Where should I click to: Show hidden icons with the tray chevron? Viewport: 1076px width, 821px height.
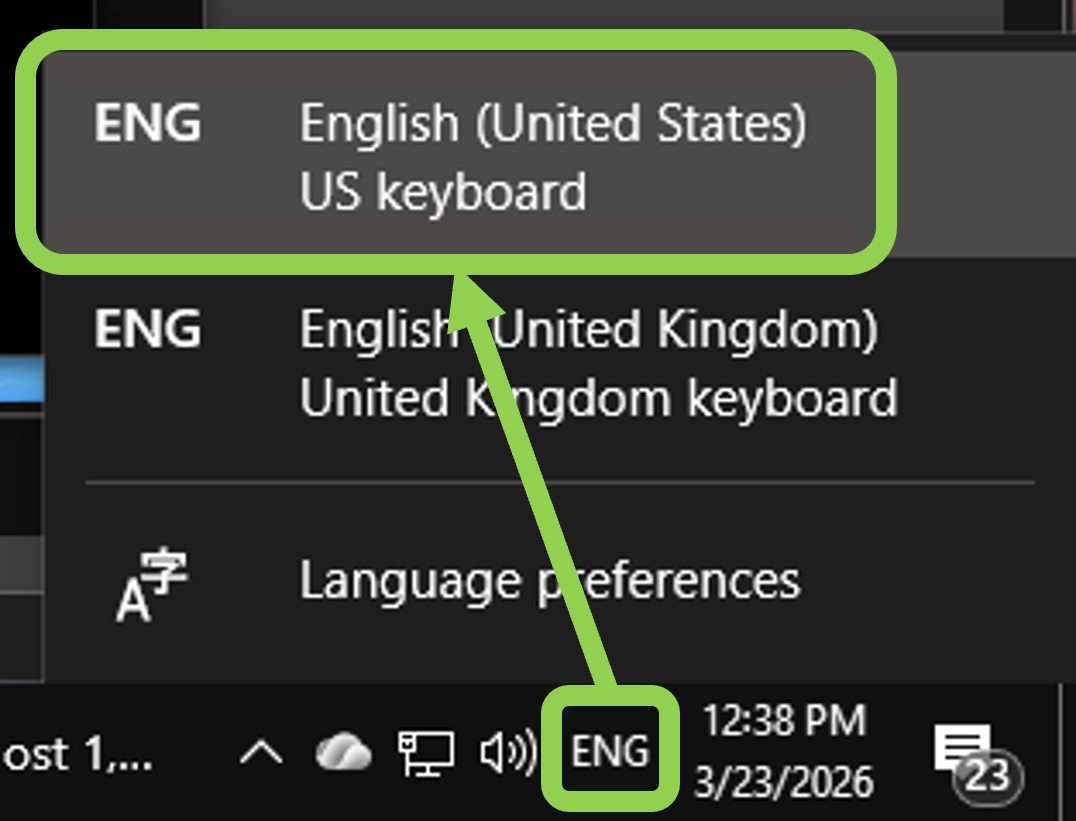[261, 752]
